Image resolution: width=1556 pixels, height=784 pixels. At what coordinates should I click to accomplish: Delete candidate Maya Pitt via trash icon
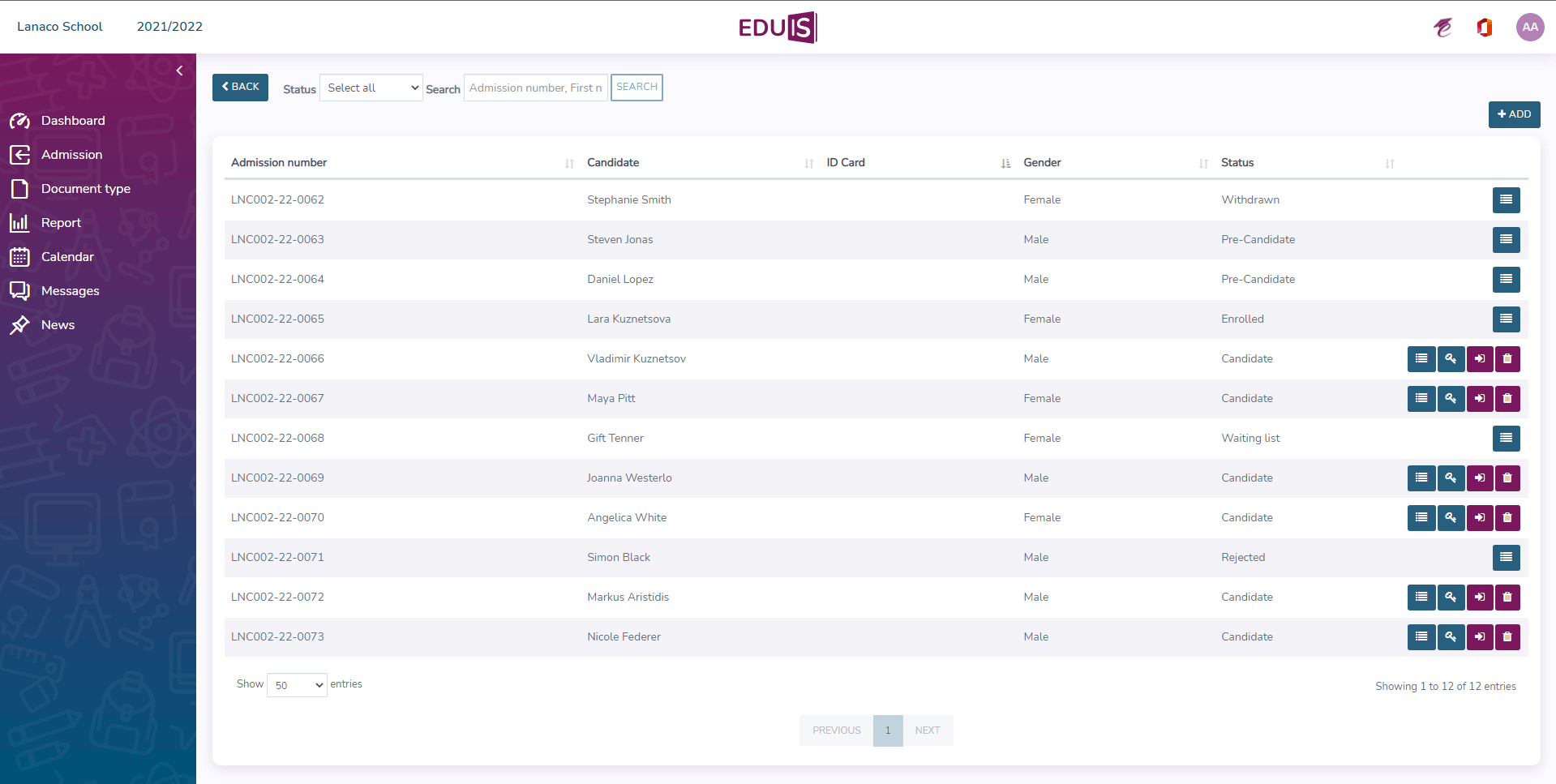[x=1507, y=398]
